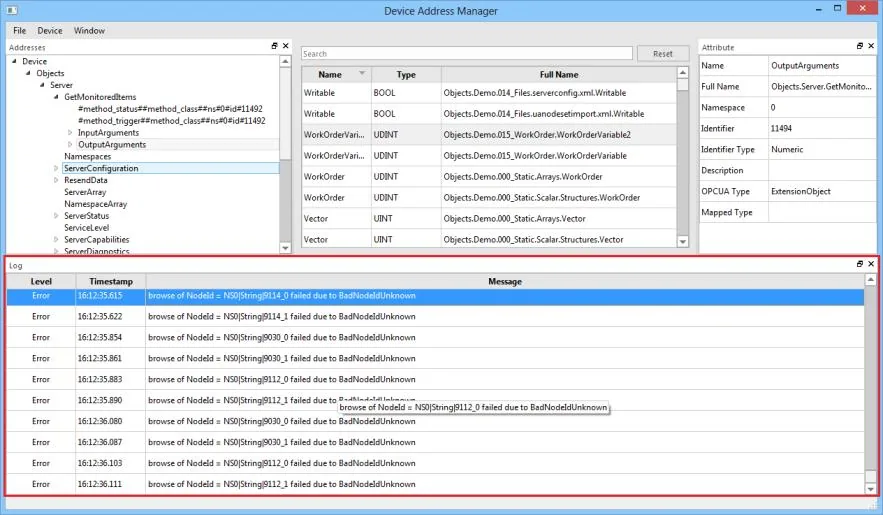Click the Message column header in Log
The height and width of the screenshot is (515, 883).
[x=505, y=281]
